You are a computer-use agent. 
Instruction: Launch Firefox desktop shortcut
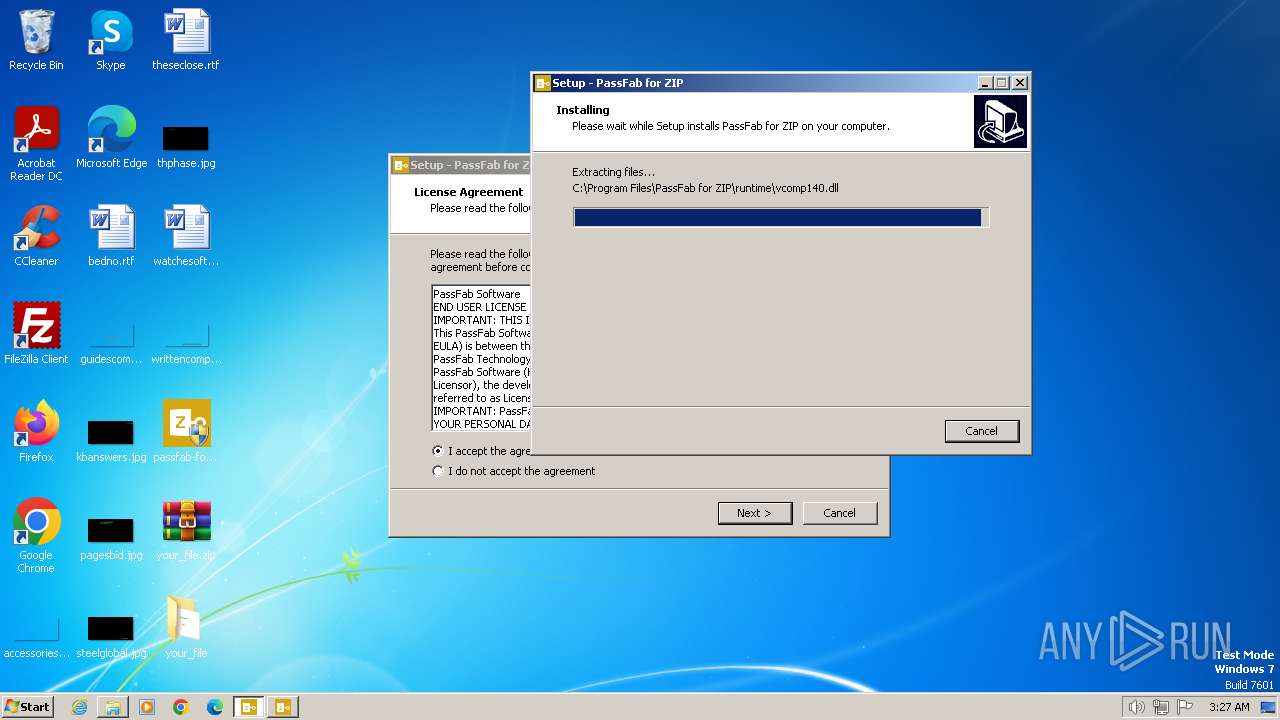(x=36, y=432)
